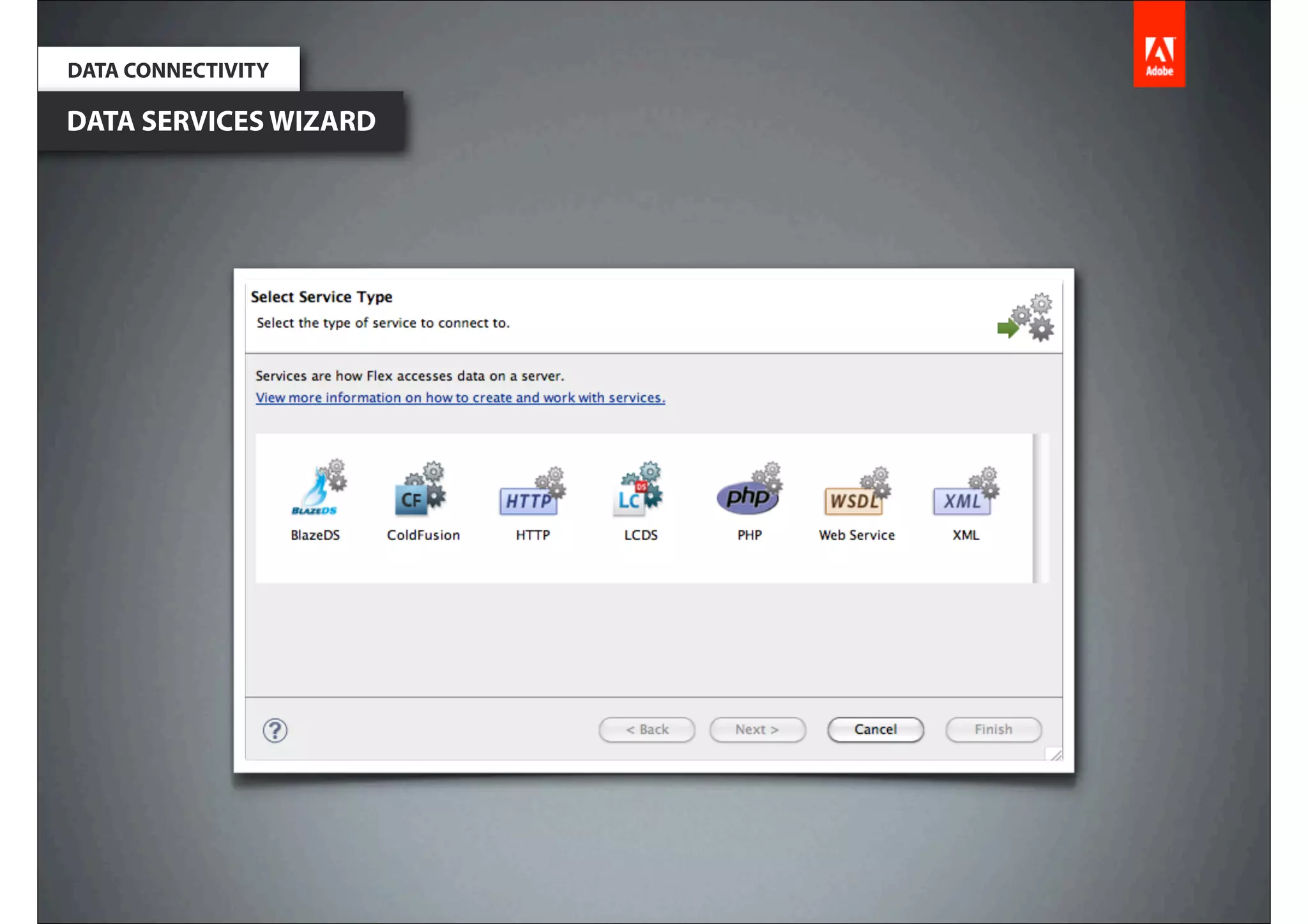Image resolution: width=1308 pixels, height=924 pixels.
Task: Open the link about working with services
Action: 460,398
